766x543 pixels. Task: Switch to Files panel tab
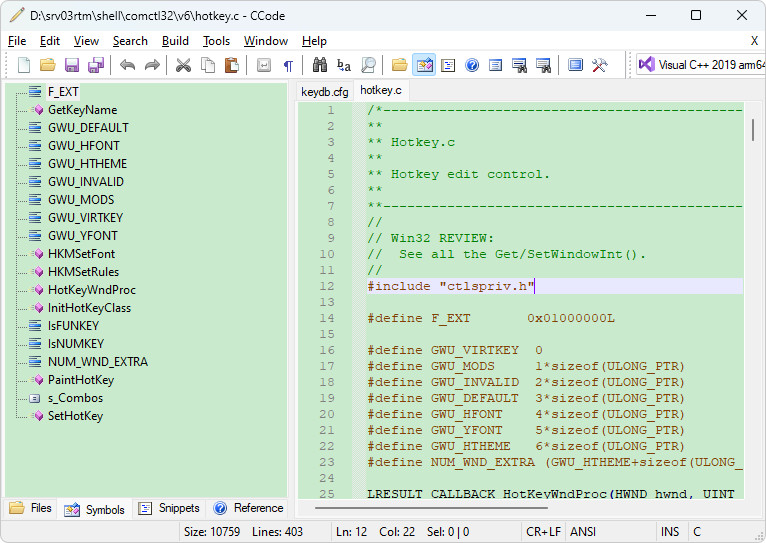(x=30, y=508)
